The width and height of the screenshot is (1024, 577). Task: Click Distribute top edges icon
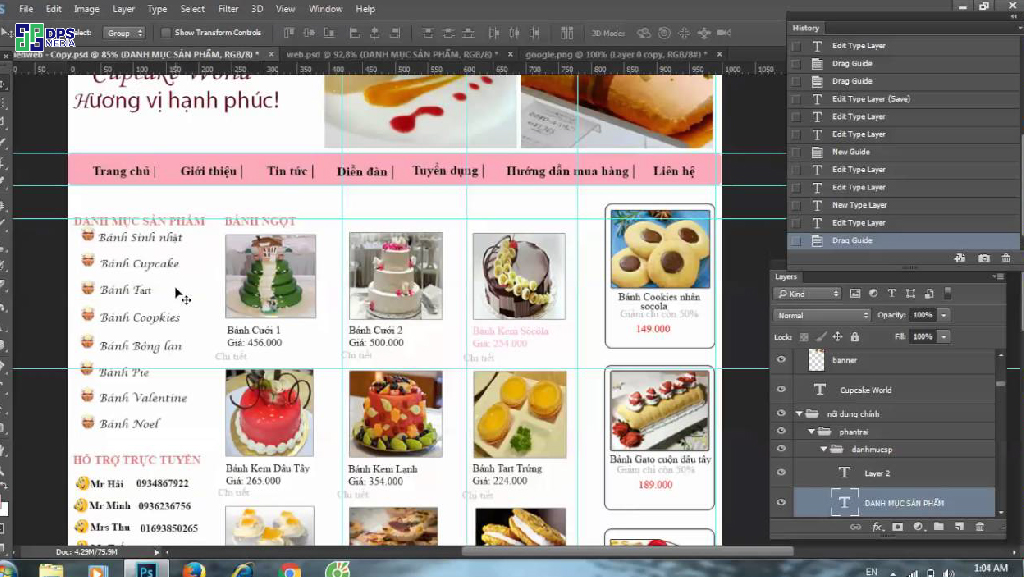[x=428, y=33]
